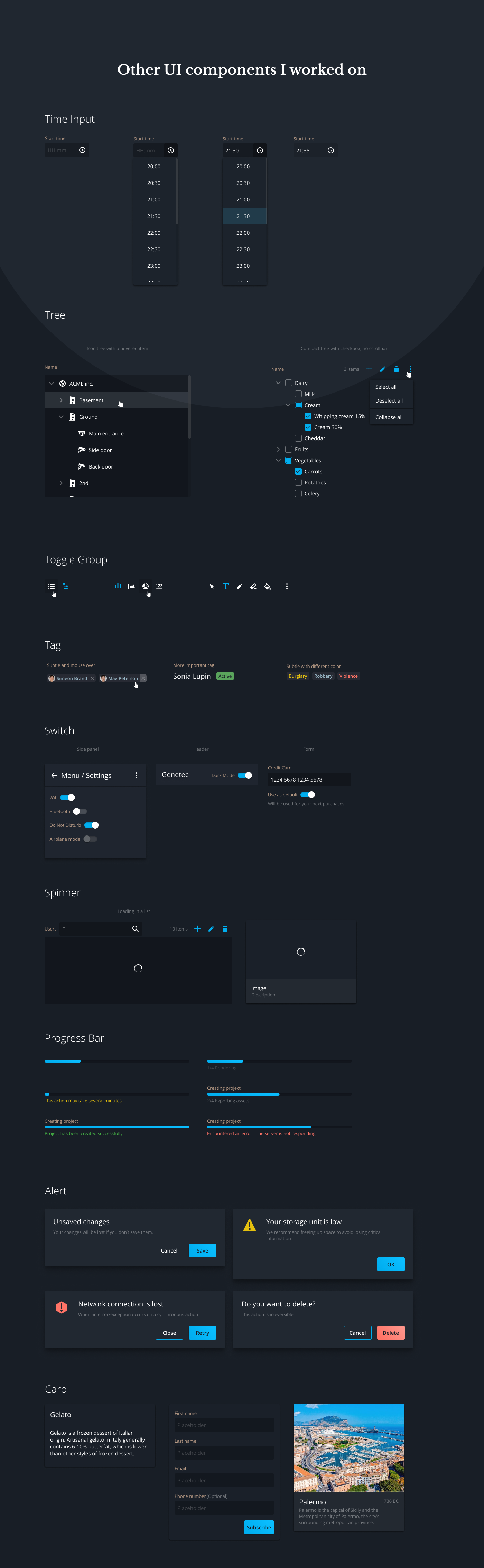Image resolution: width=484 pixels, height=1568 pixels.
Task: Enable Airplane mode switch
Action: coord(90,839)
